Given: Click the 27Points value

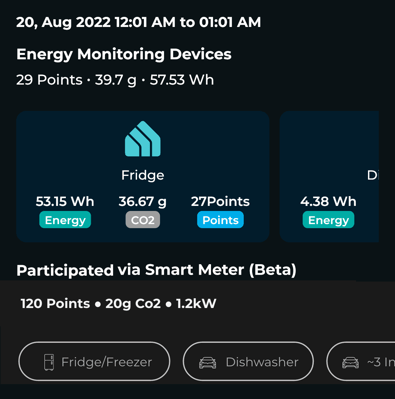Looking at the screenshot, I should click(220, 201).
